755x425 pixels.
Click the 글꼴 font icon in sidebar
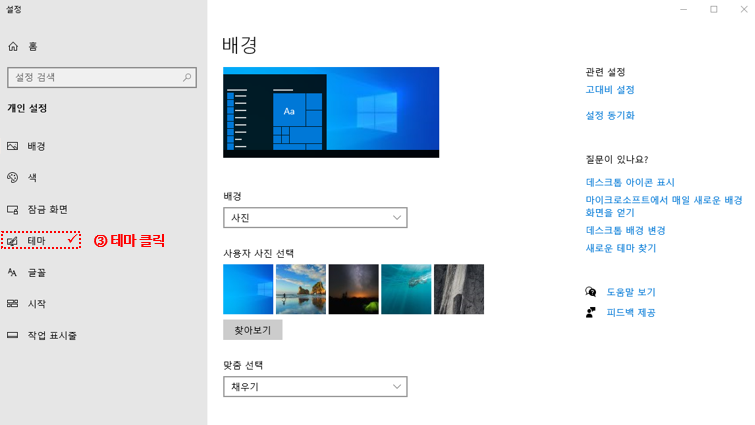coord(13,272)
